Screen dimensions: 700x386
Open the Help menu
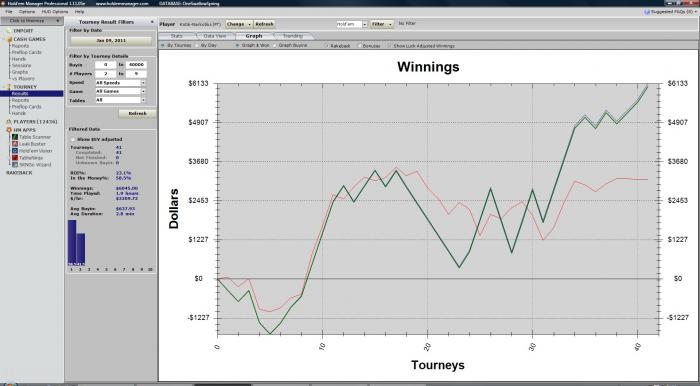79,12
